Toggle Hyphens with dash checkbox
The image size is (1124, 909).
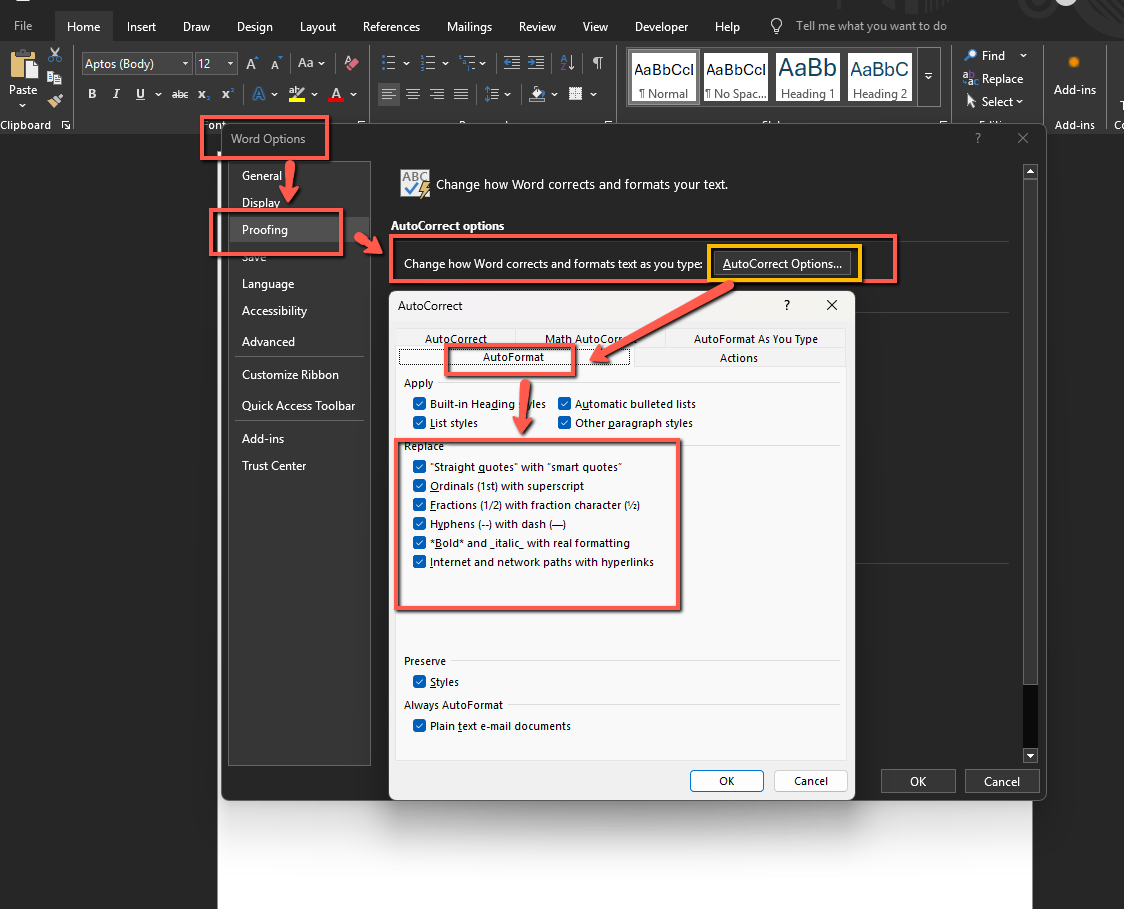point(419,524)
